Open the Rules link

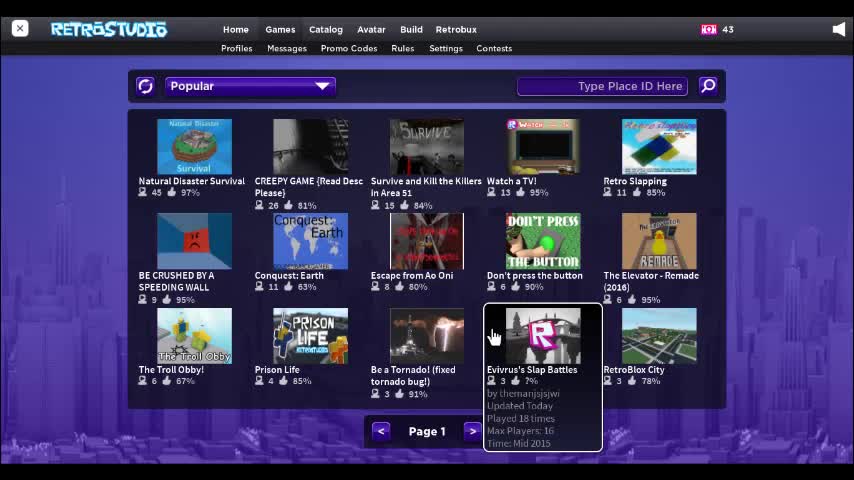[402, 48]
